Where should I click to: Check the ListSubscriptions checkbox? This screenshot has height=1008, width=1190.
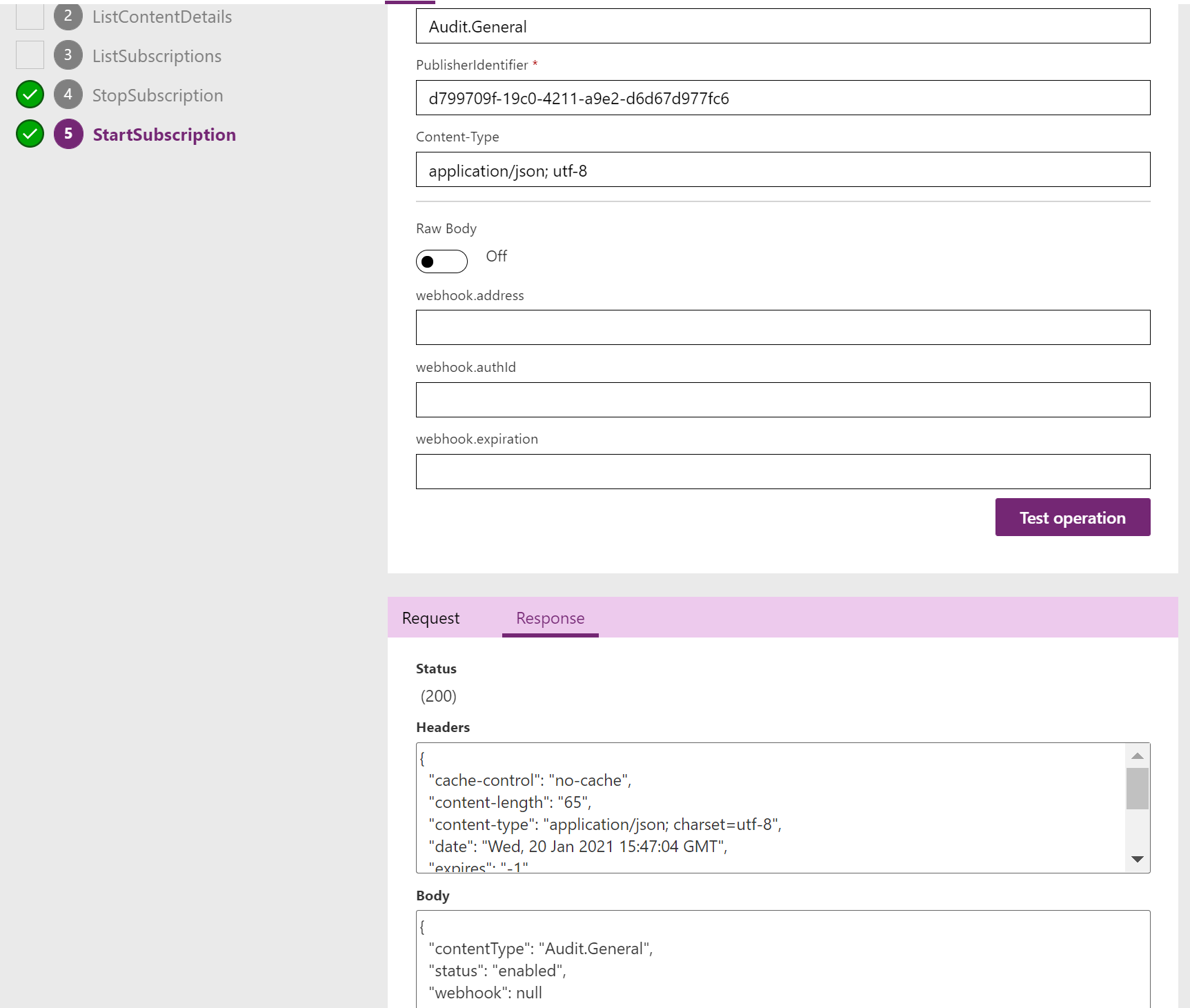click(x=29, y=55)
